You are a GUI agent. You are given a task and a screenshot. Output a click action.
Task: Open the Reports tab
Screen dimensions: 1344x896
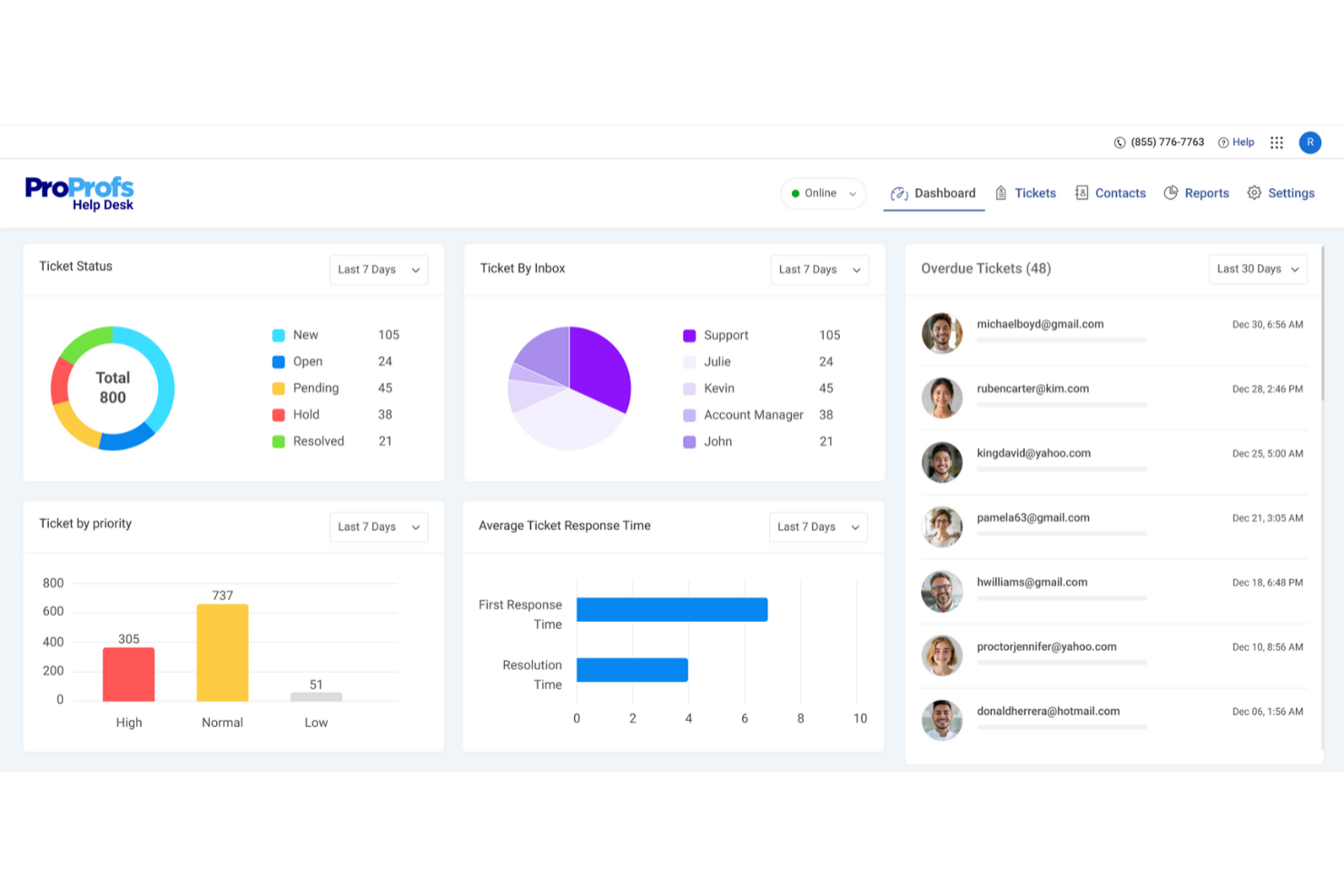pos(1196,193)
